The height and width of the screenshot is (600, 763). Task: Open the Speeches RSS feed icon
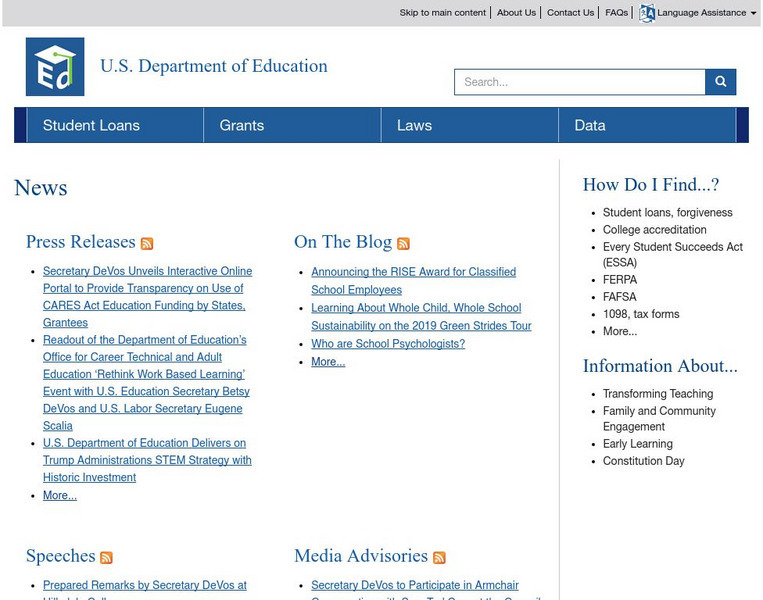[x=106, y=558]
